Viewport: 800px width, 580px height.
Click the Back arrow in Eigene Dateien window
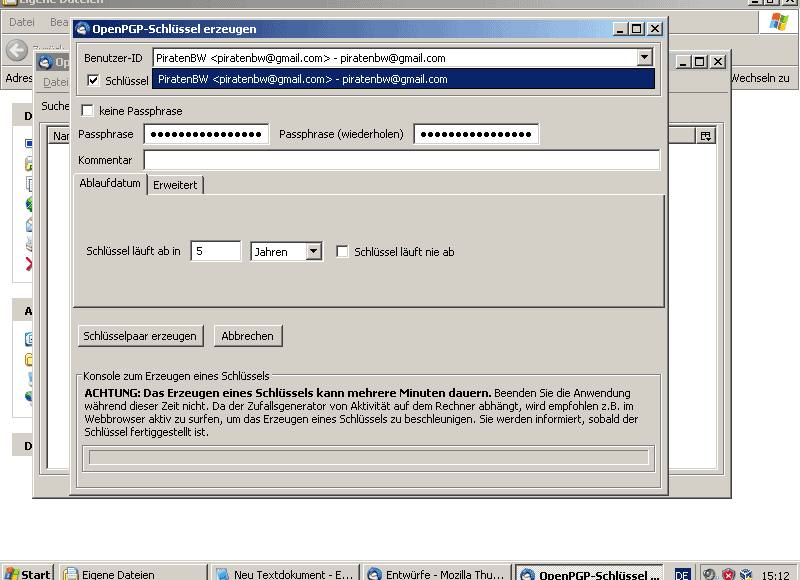click(17, 50)
